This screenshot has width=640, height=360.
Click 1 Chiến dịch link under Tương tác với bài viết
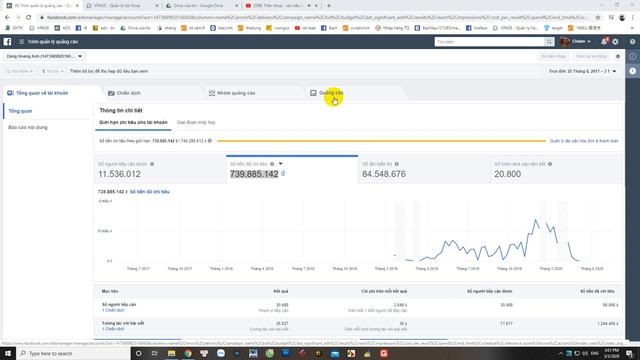point(113,329)
